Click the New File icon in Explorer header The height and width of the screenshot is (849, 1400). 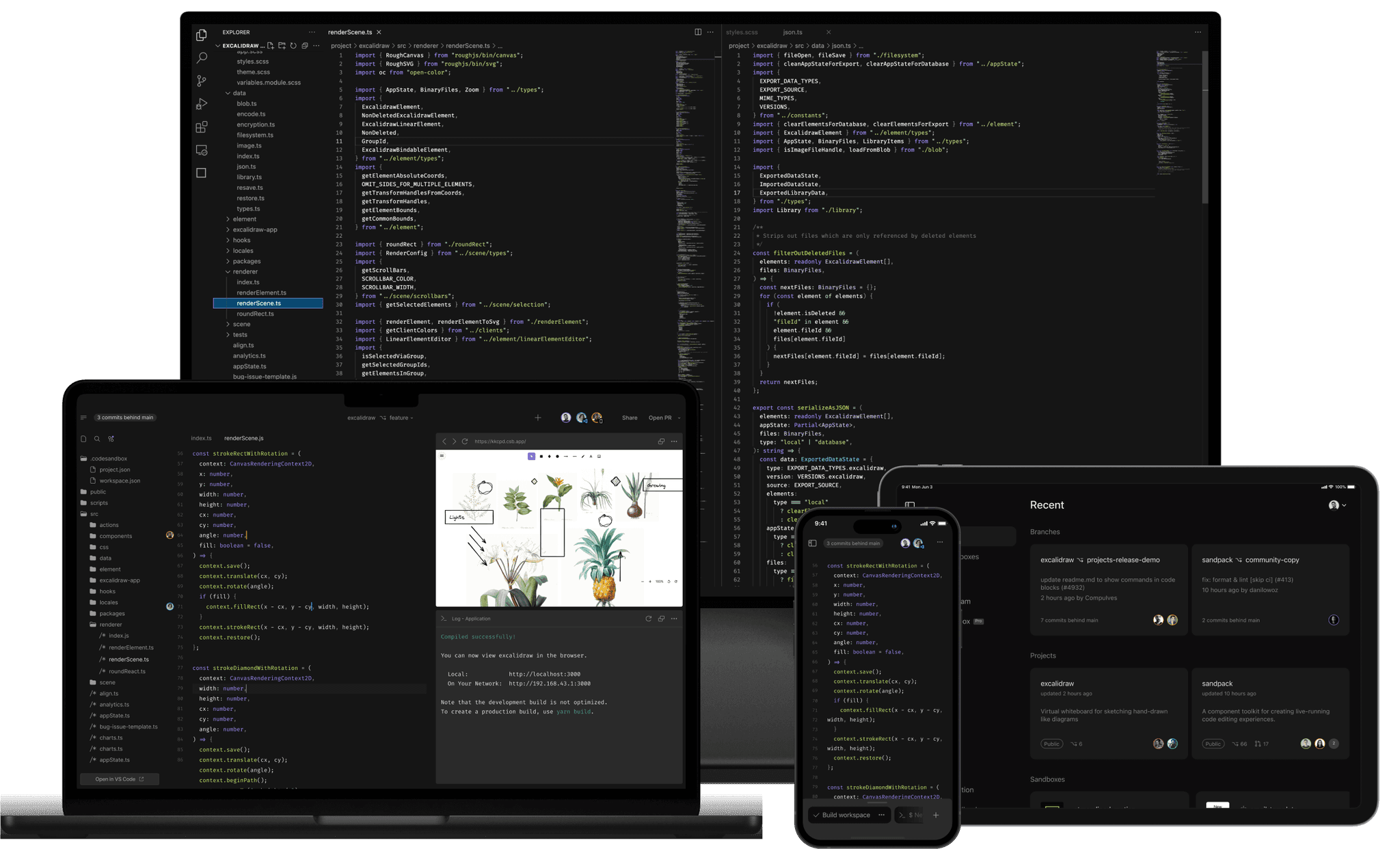271,46
